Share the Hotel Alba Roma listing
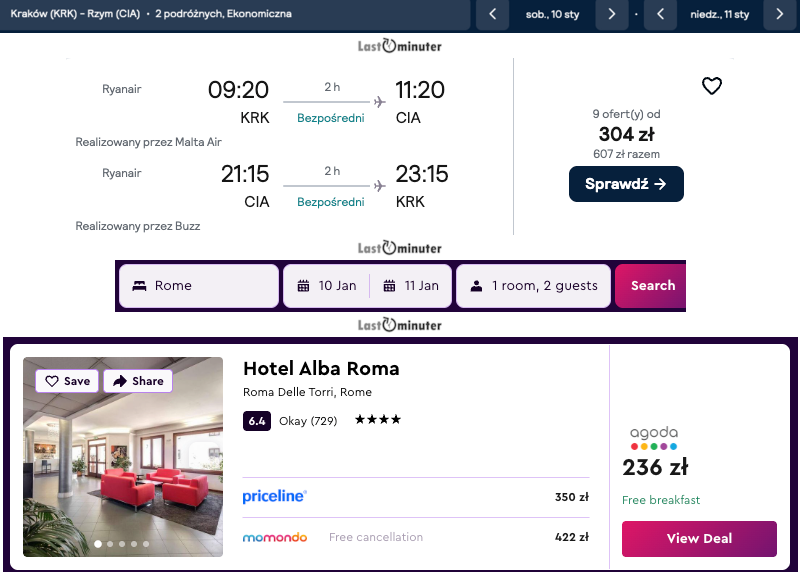 click(138, 381)
